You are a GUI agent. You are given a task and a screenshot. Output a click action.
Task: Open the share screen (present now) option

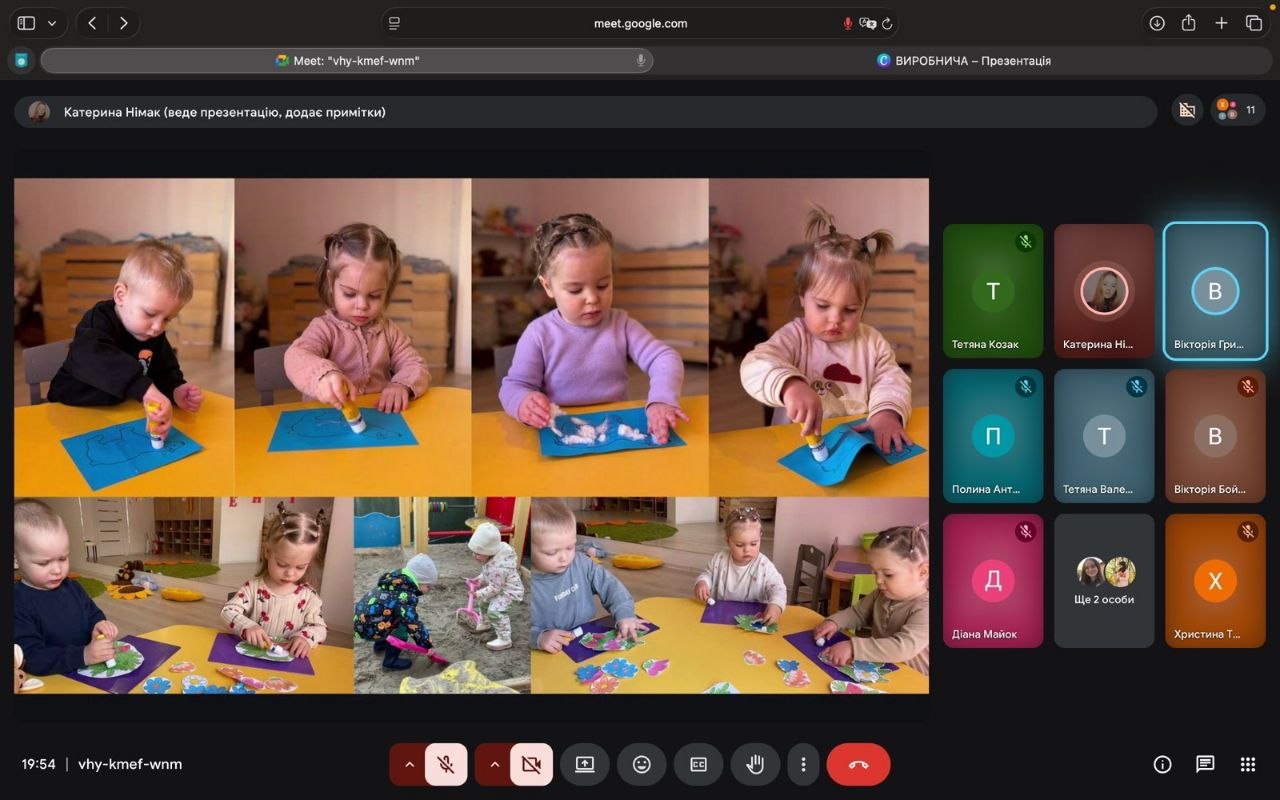(585, 764)
